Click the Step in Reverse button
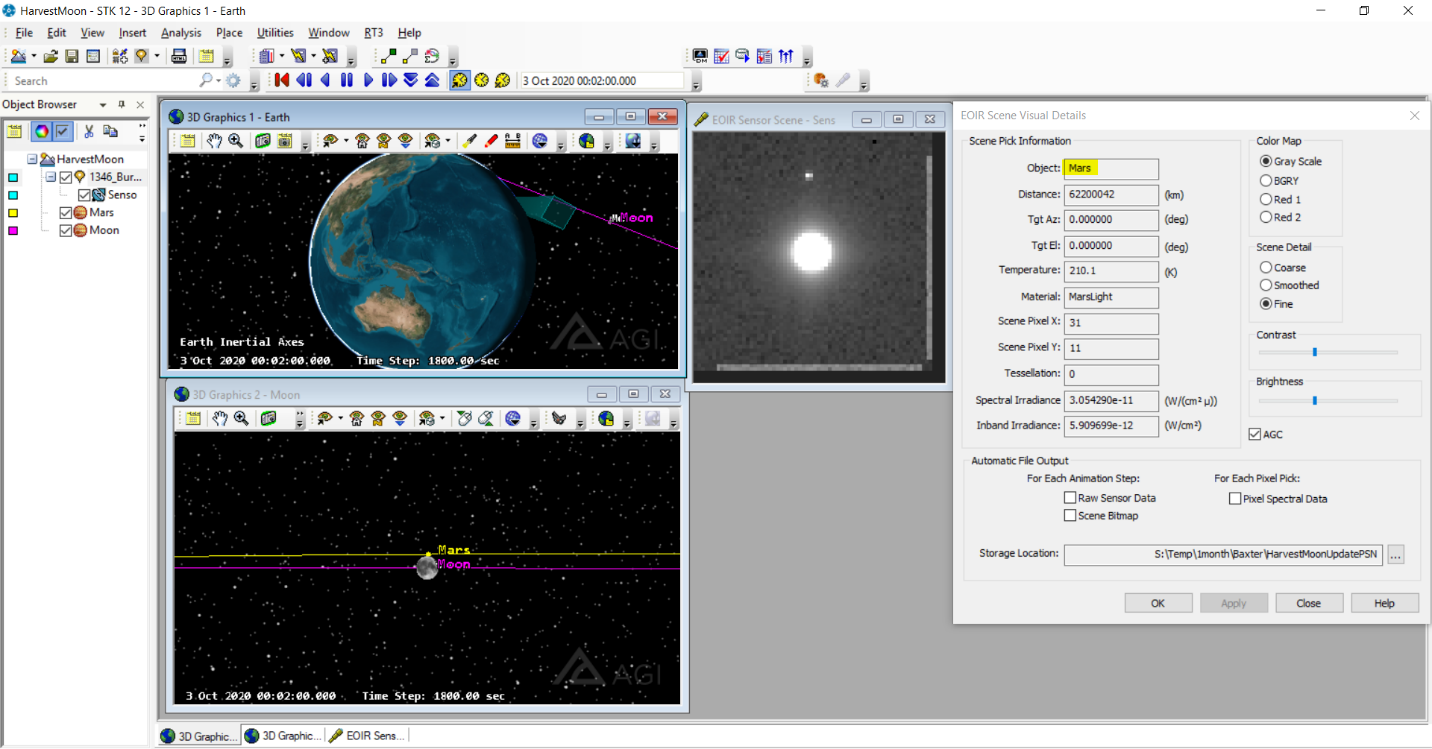Viewport: 1432px width, 749px height. 304,80
